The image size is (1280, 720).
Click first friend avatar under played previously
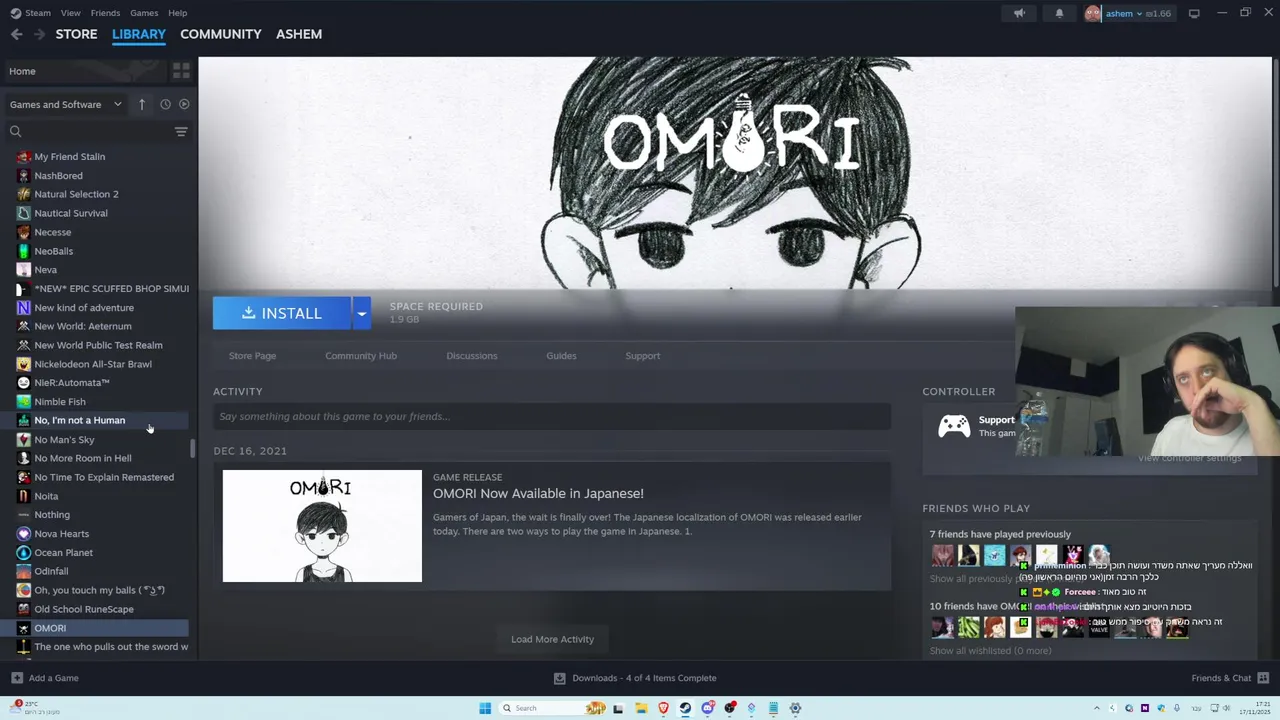942,555
